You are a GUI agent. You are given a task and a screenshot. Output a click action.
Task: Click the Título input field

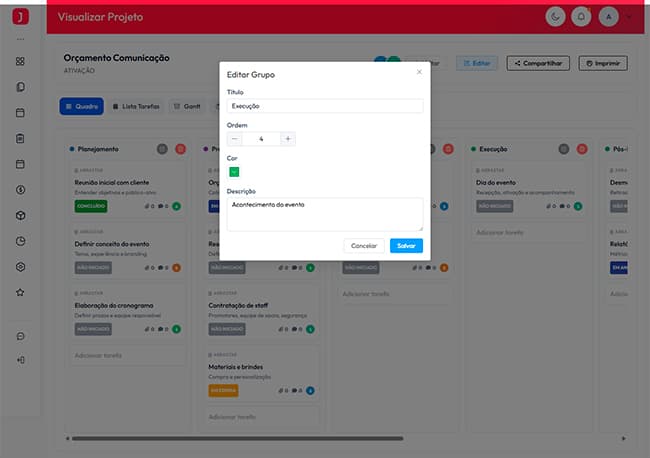point(325,106)
